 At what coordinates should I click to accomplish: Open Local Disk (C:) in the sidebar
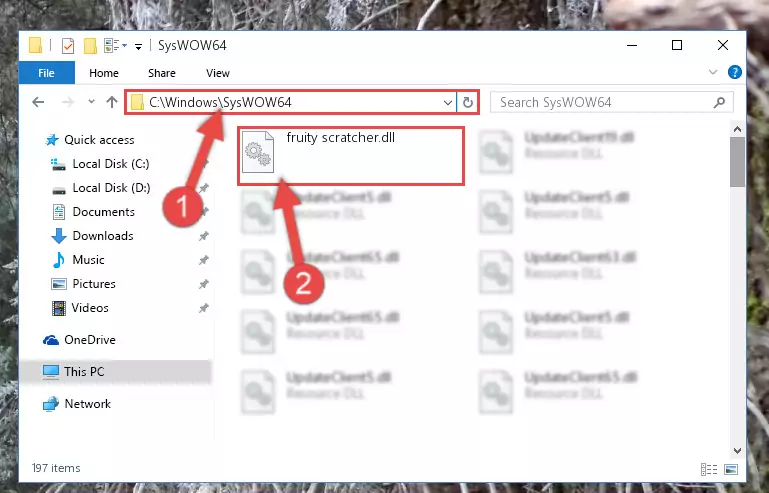(x=111, y=164)
